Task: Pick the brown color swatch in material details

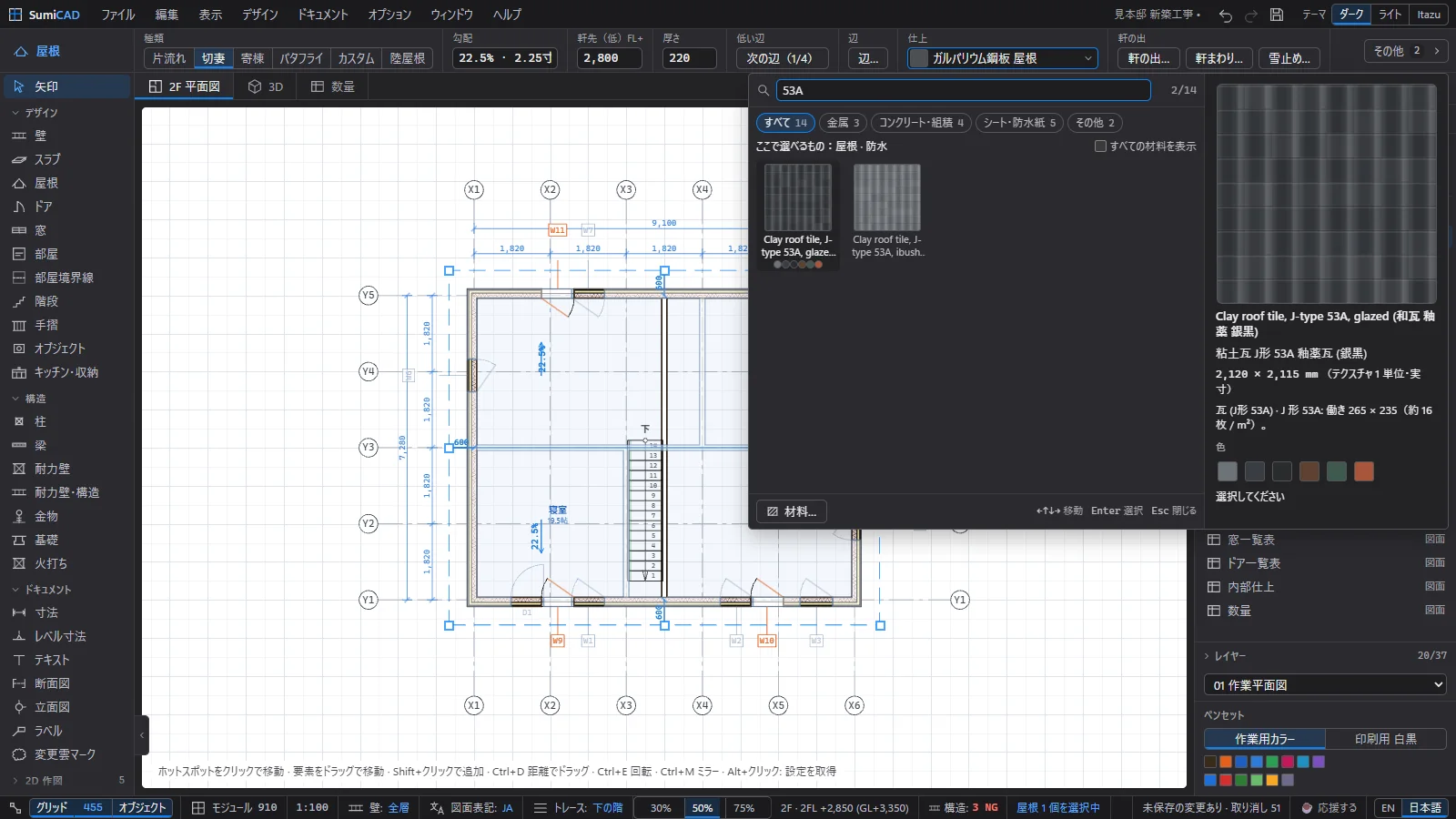Action: [1309, 471]
